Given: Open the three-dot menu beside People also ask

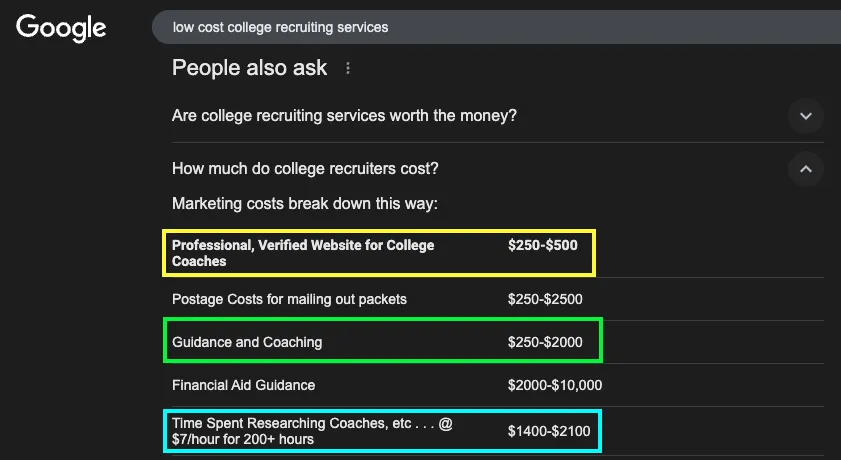Looking at the screenshot, I should coord(348,68).
